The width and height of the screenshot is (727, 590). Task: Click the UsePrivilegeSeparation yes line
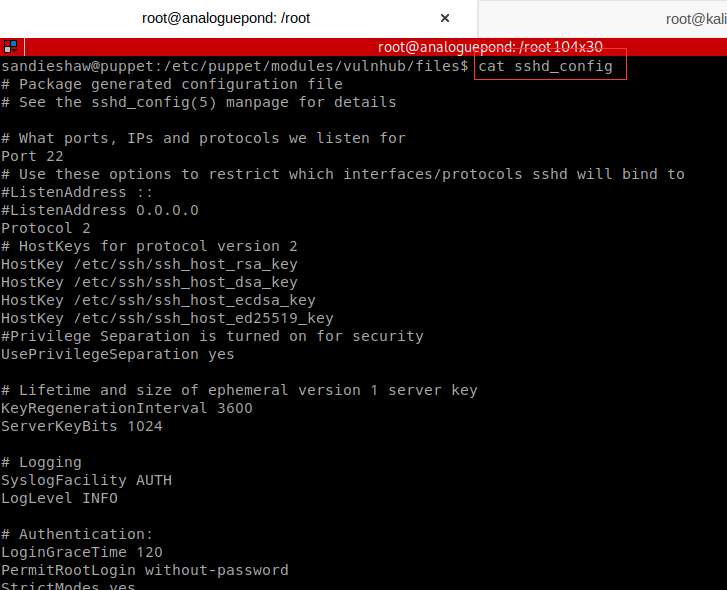pos(118,354)
